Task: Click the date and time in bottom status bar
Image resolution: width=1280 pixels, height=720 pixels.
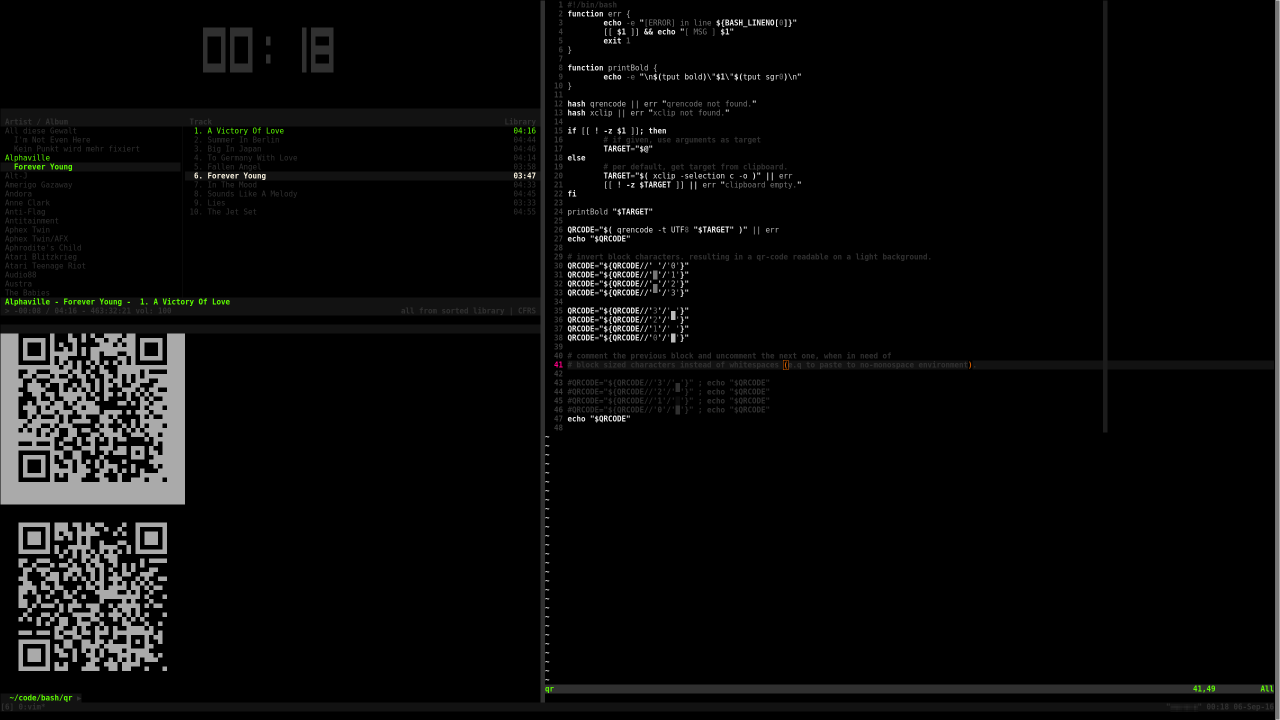Action: click(x=1240, y=707)
